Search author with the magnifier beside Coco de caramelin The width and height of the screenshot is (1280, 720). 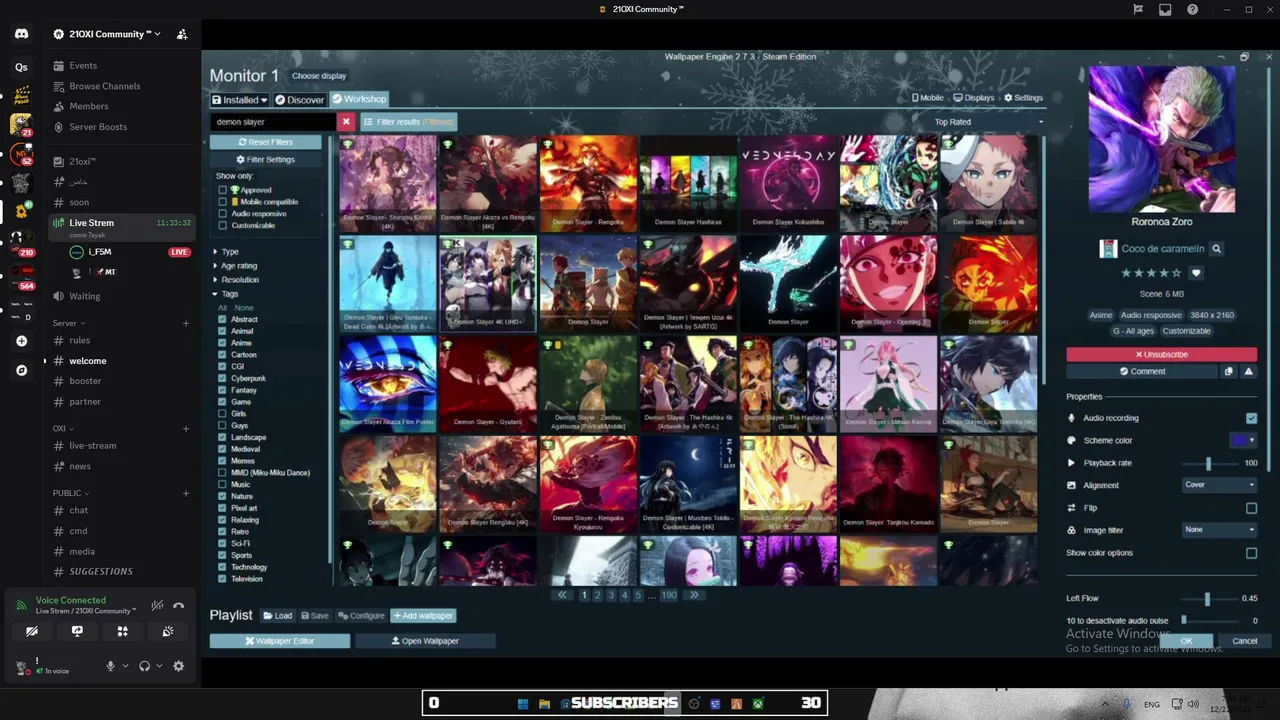pyautogui.click(x=1216, y=249)
